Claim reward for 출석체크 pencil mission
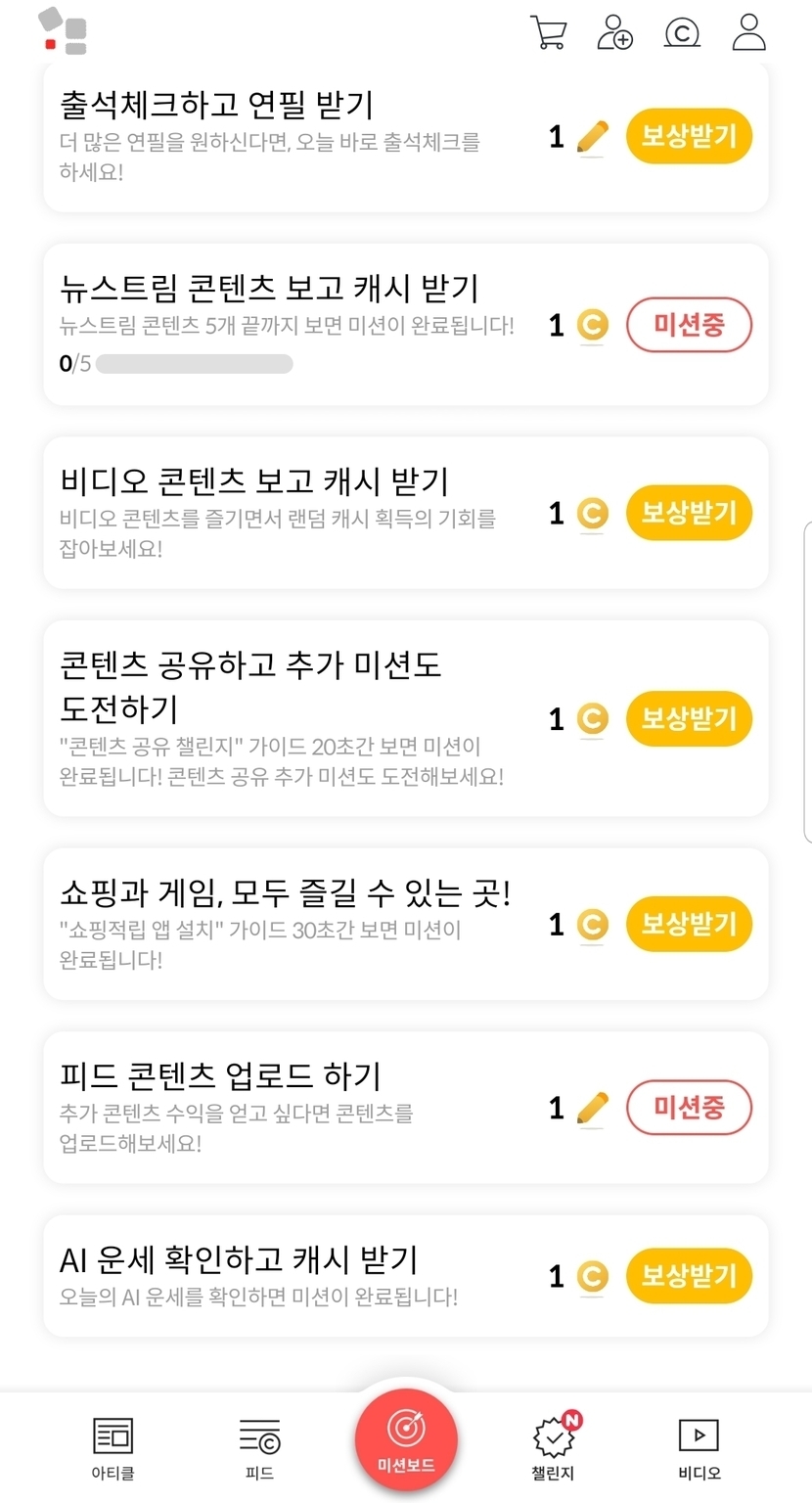Viewport: 812px width, 1503px height. [689, 137]
